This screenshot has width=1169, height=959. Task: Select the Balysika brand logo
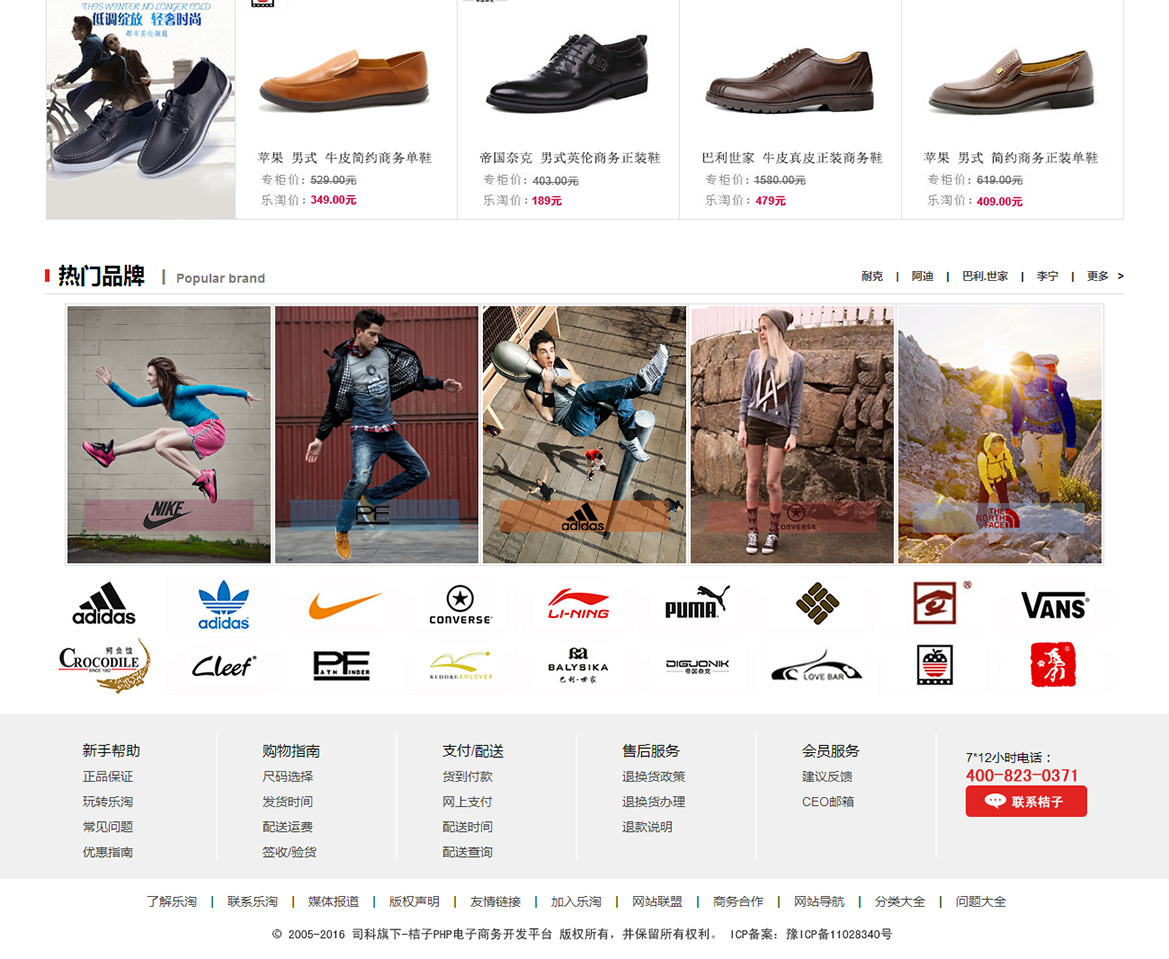[x=578, y=665]
